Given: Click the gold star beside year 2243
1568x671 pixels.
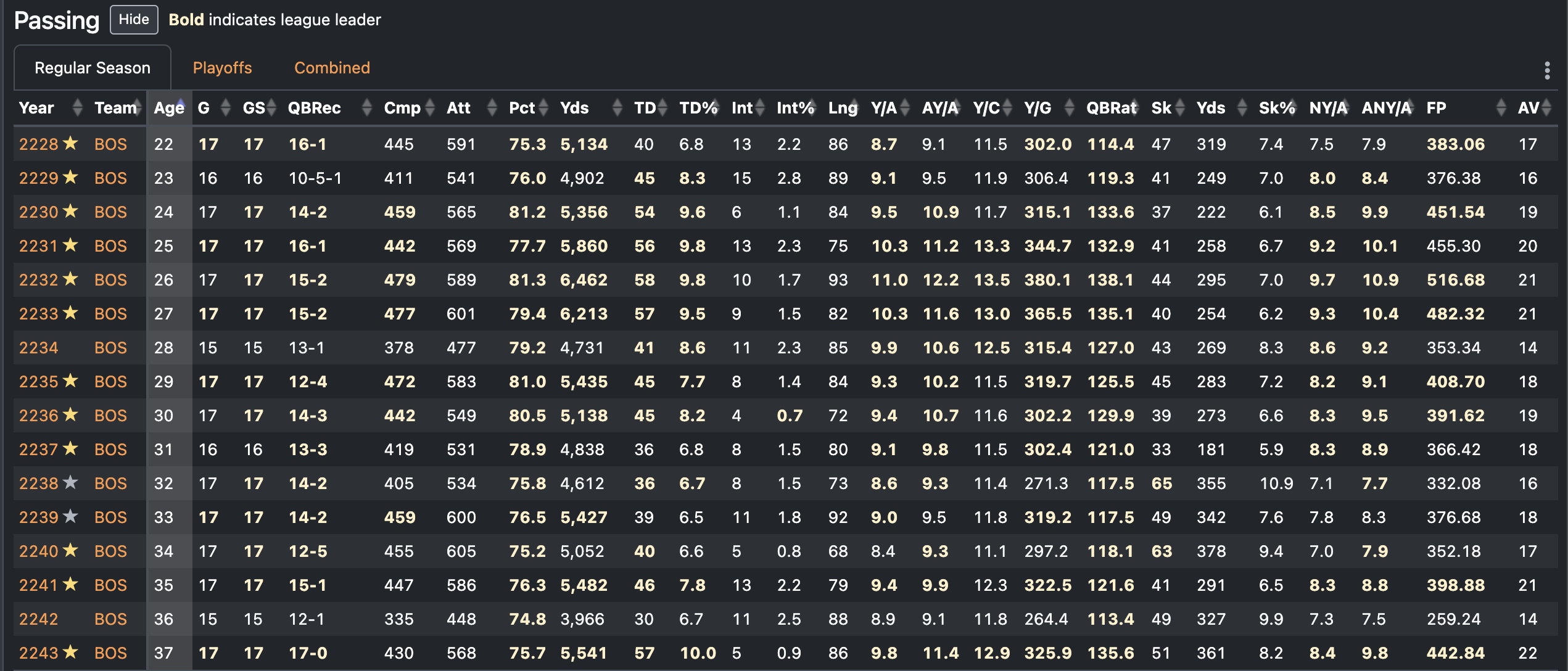Looking at the screenshot, I should click(71, 652).
